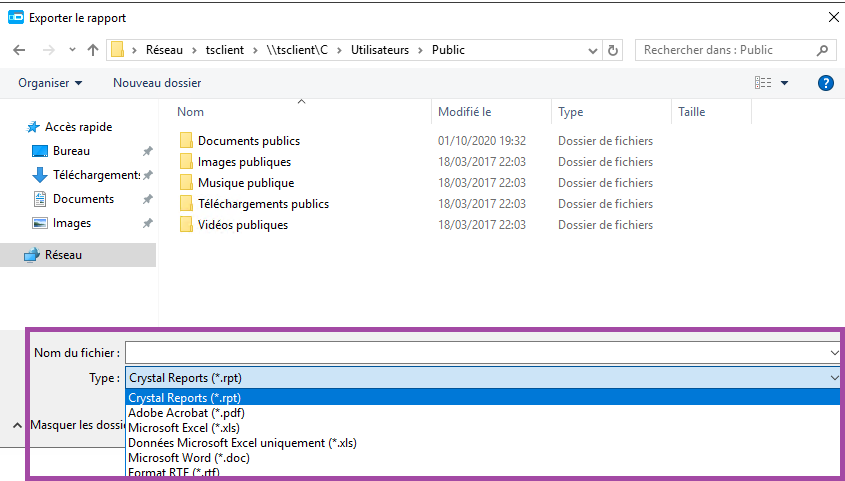Change the view layout icon
845x481 pixels.
(763, 83)
